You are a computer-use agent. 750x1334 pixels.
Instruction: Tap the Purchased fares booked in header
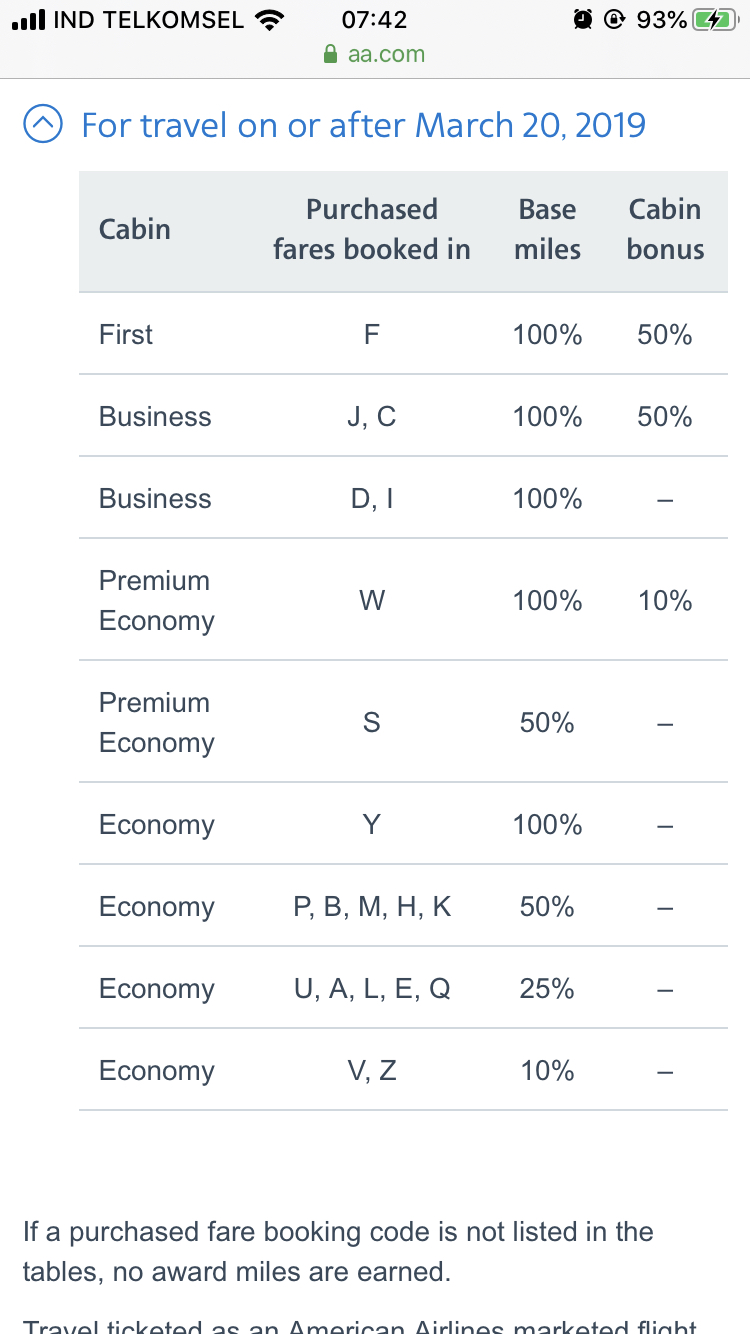372,229
